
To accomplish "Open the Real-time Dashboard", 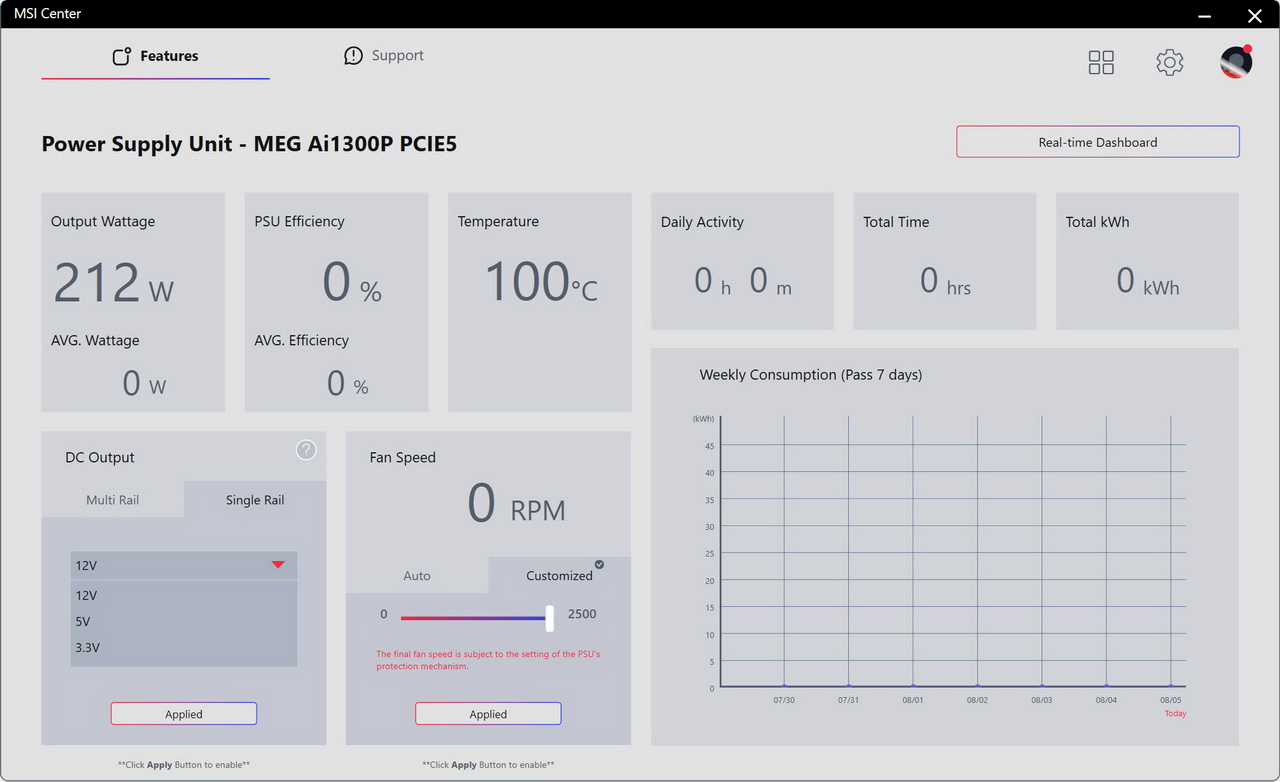I will coord(1098,142).
